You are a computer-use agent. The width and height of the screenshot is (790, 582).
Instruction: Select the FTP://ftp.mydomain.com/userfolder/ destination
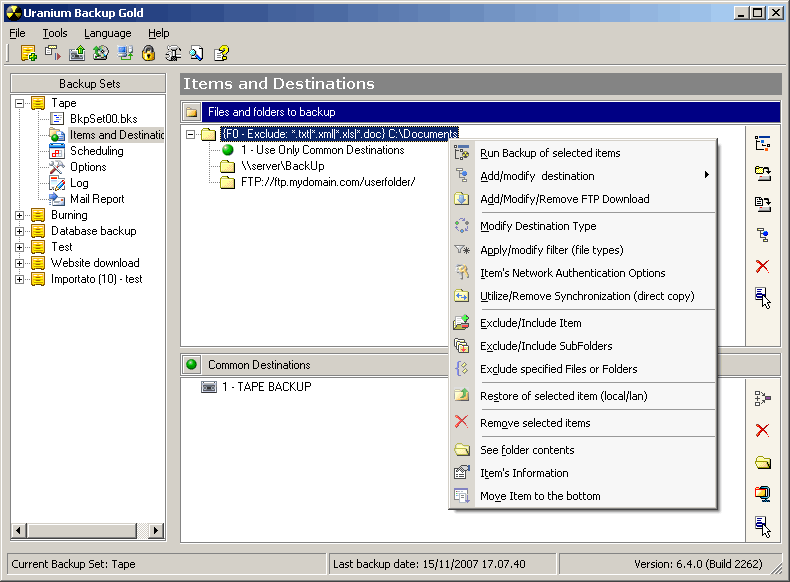tap(328, 182)
